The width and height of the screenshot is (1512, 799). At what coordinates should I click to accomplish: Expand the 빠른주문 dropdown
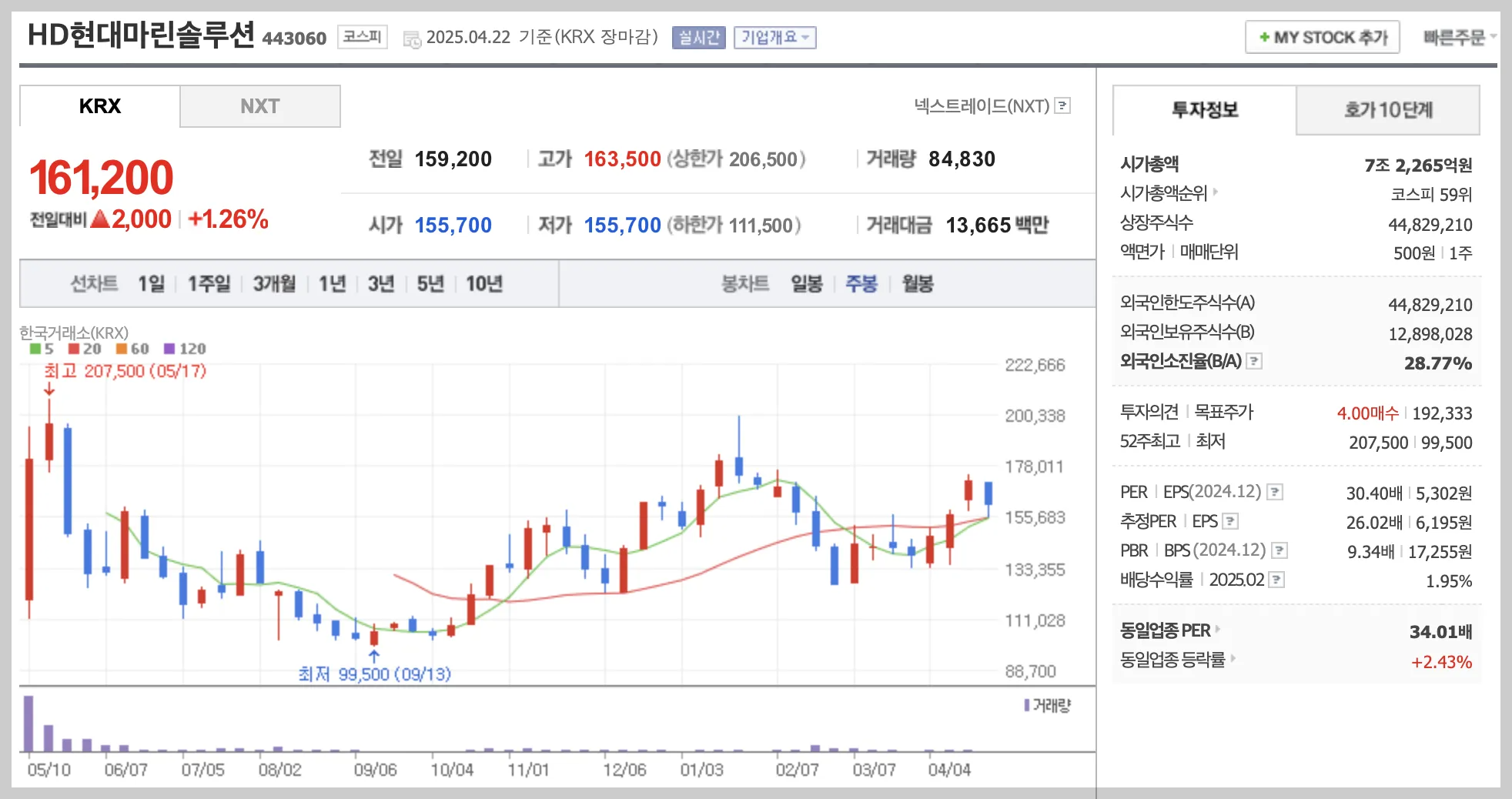click(1459, 37)
